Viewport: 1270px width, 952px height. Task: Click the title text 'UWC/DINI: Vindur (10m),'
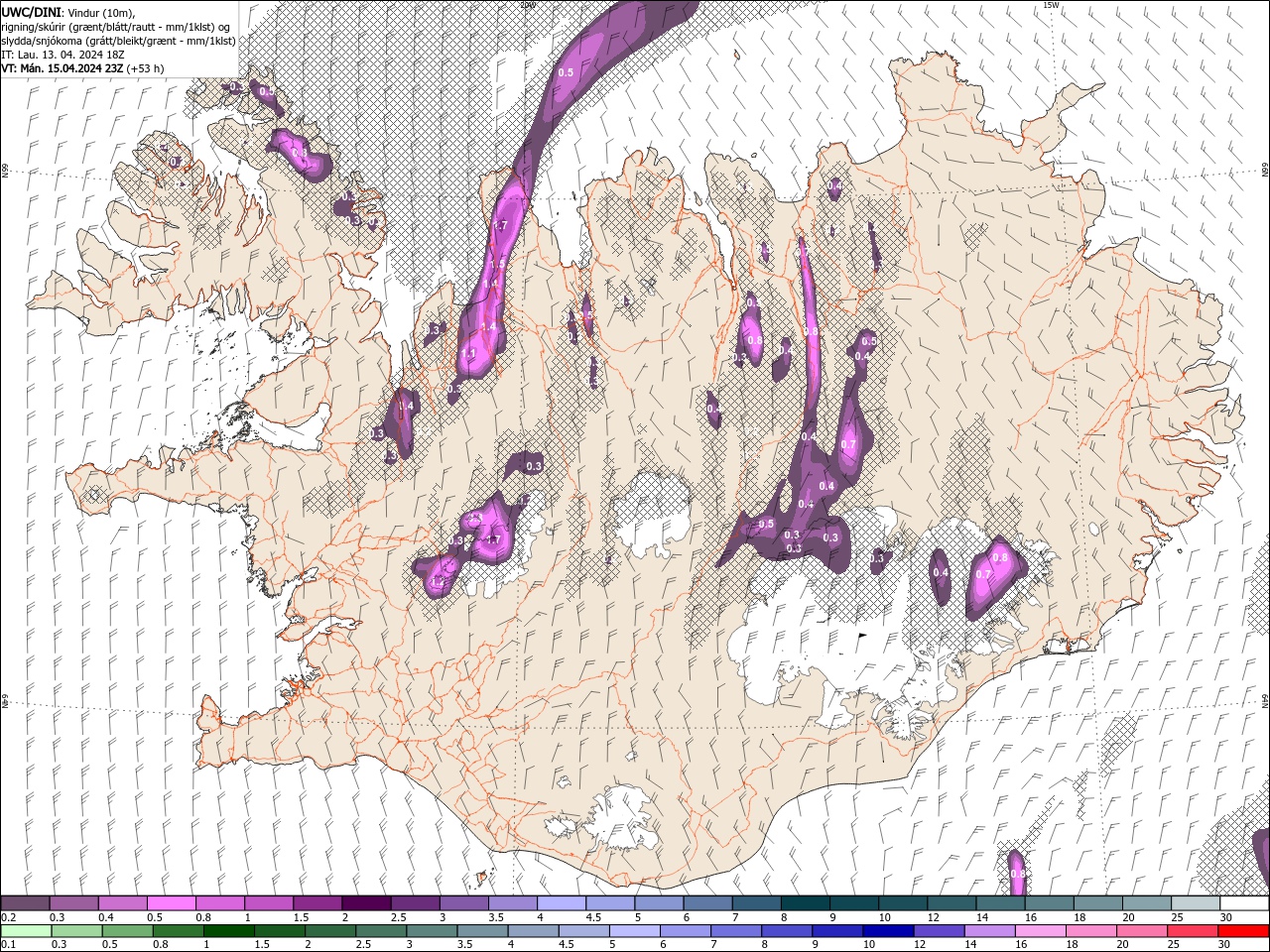[67, 12]
